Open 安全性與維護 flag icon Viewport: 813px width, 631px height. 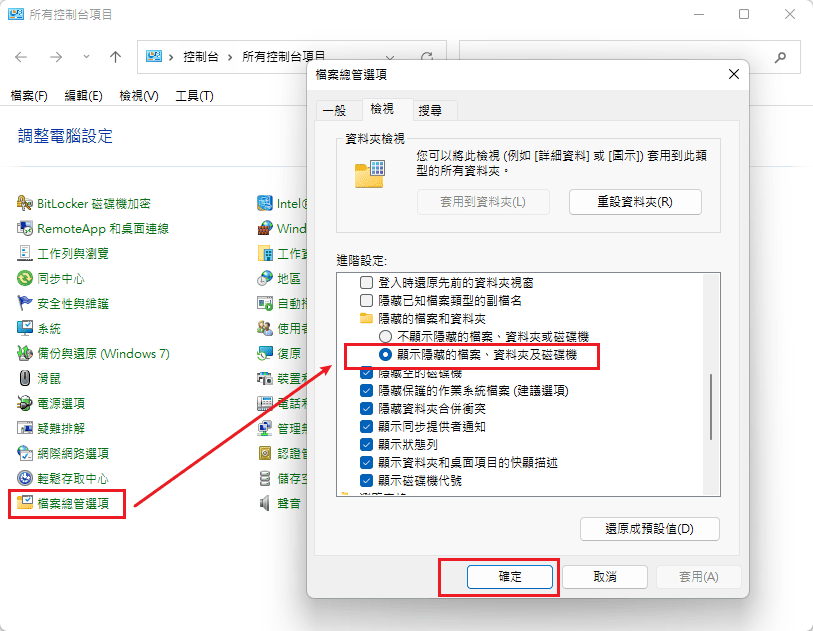(26, 303)
